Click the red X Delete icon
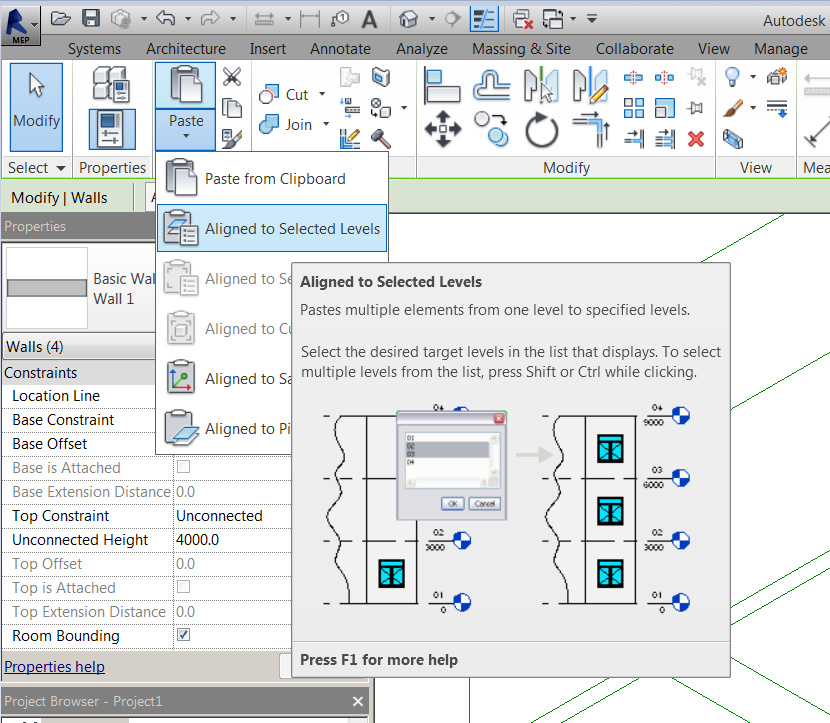830x723 pixels. pyautogui.click(x=696, y=139)
